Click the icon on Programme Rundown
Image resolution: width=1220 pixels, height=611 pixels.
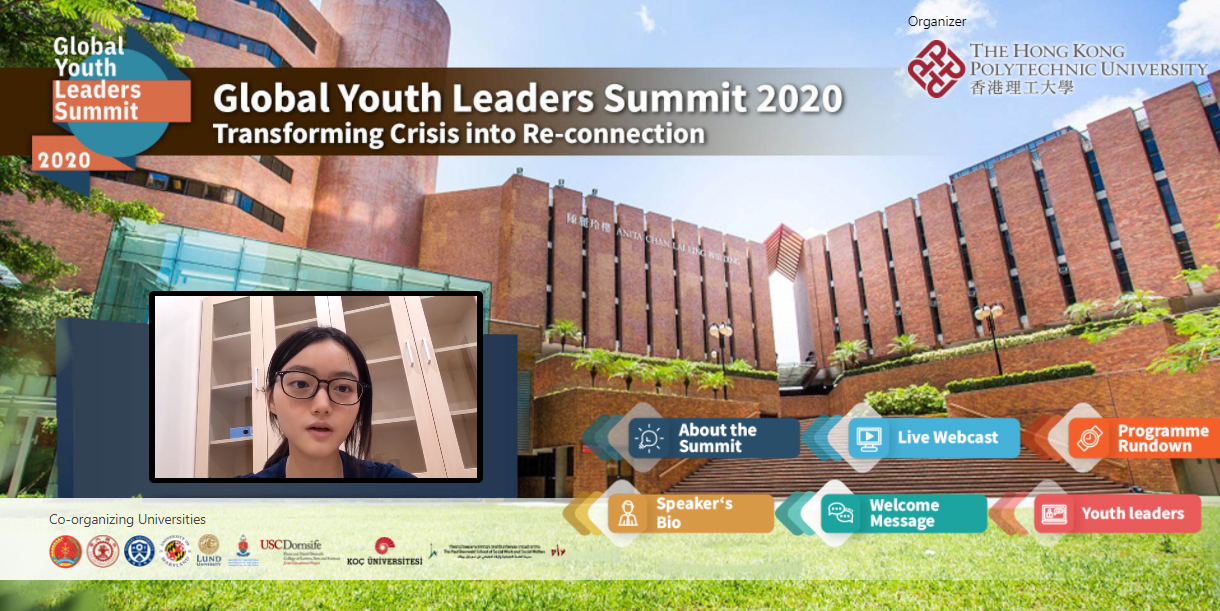point(1089,438)
